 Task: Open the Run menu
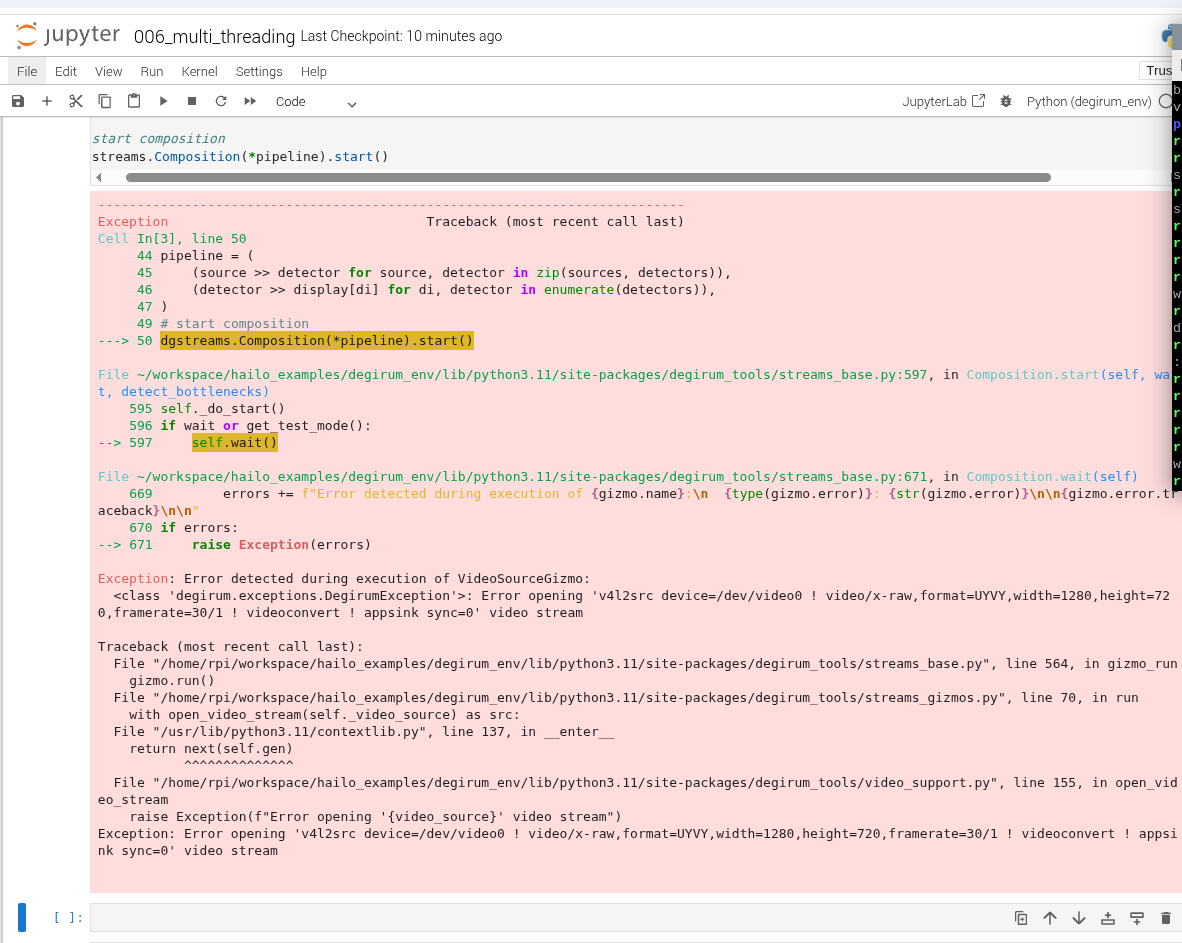coord(152,71)
